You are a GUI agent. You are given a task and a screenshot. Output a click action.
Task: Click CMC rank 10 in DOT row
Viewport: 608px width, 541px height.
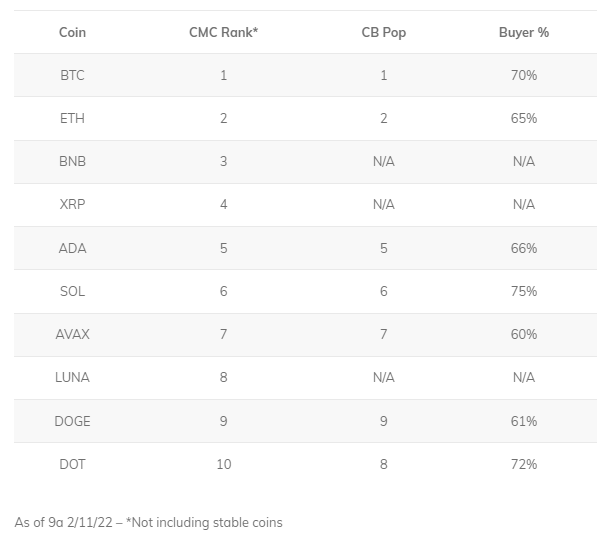click(x=224, y=464)
